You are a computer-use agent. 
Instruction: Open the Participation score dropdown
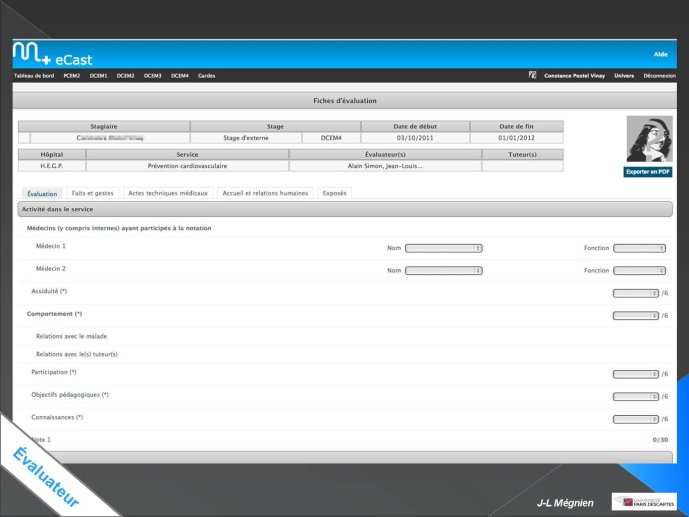click(636, 374)
